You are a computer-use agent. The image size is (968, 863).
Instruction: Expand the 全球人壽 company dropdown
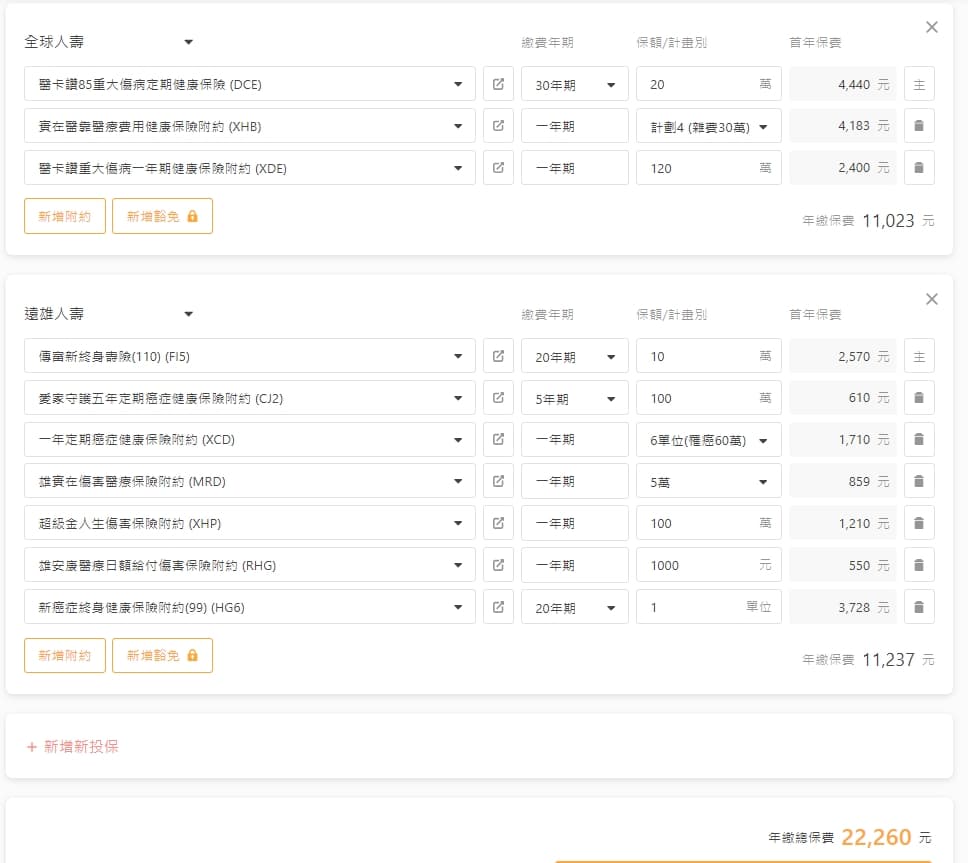tap(188, 42)
